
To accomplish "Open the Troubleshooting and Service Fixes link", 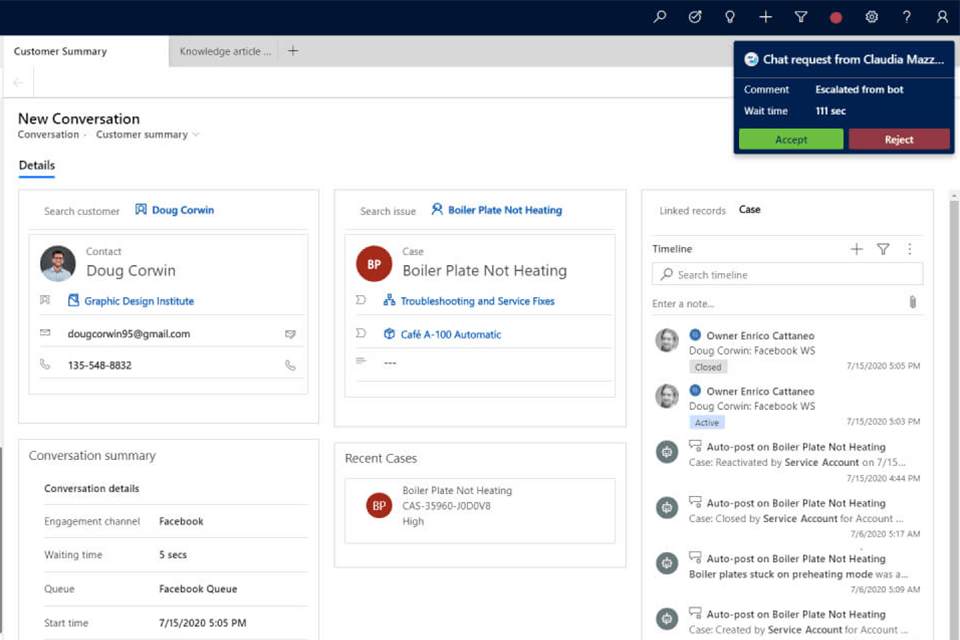I will click(477, 301).
